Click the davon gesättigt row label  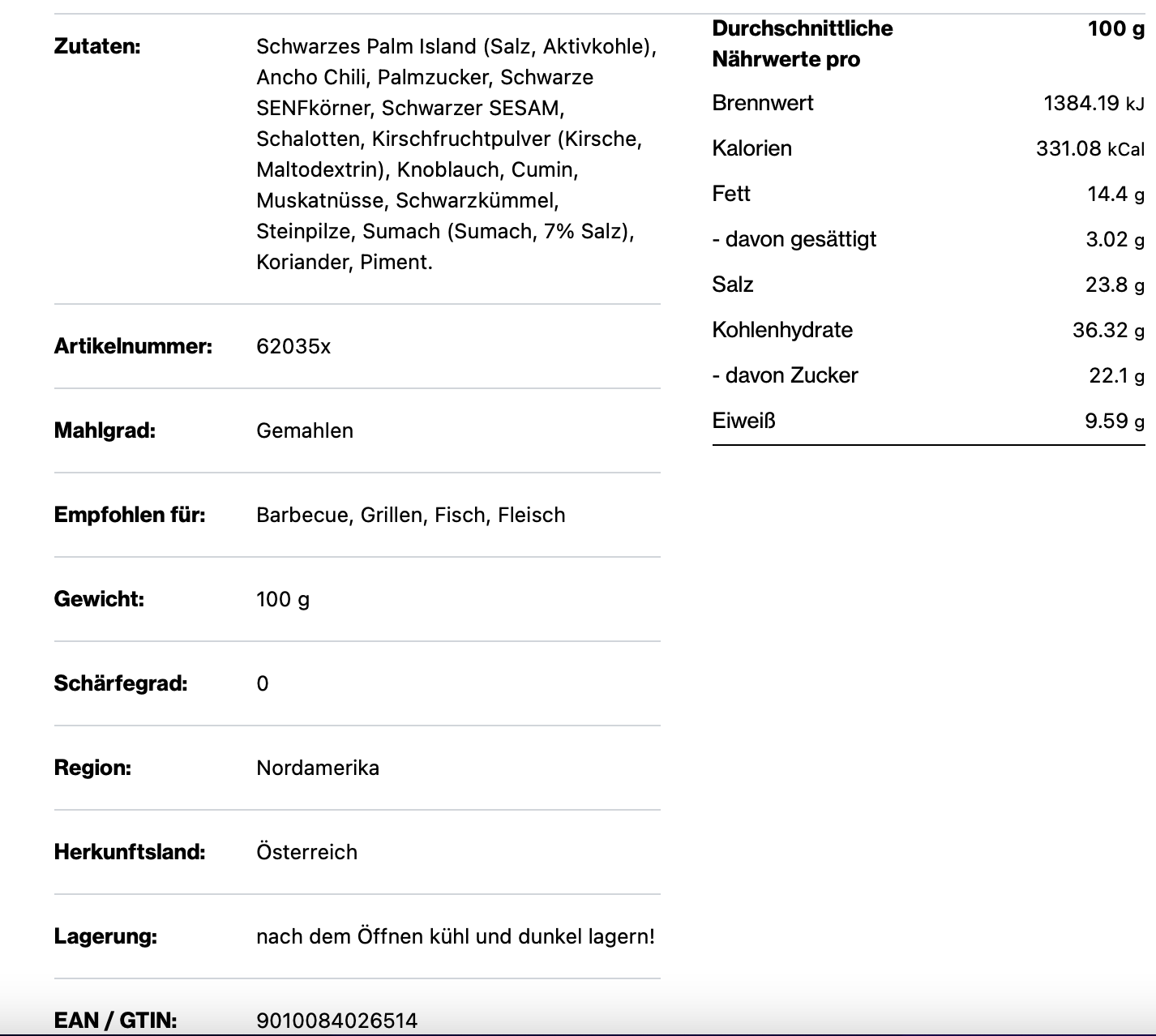[x=794, y=240]
